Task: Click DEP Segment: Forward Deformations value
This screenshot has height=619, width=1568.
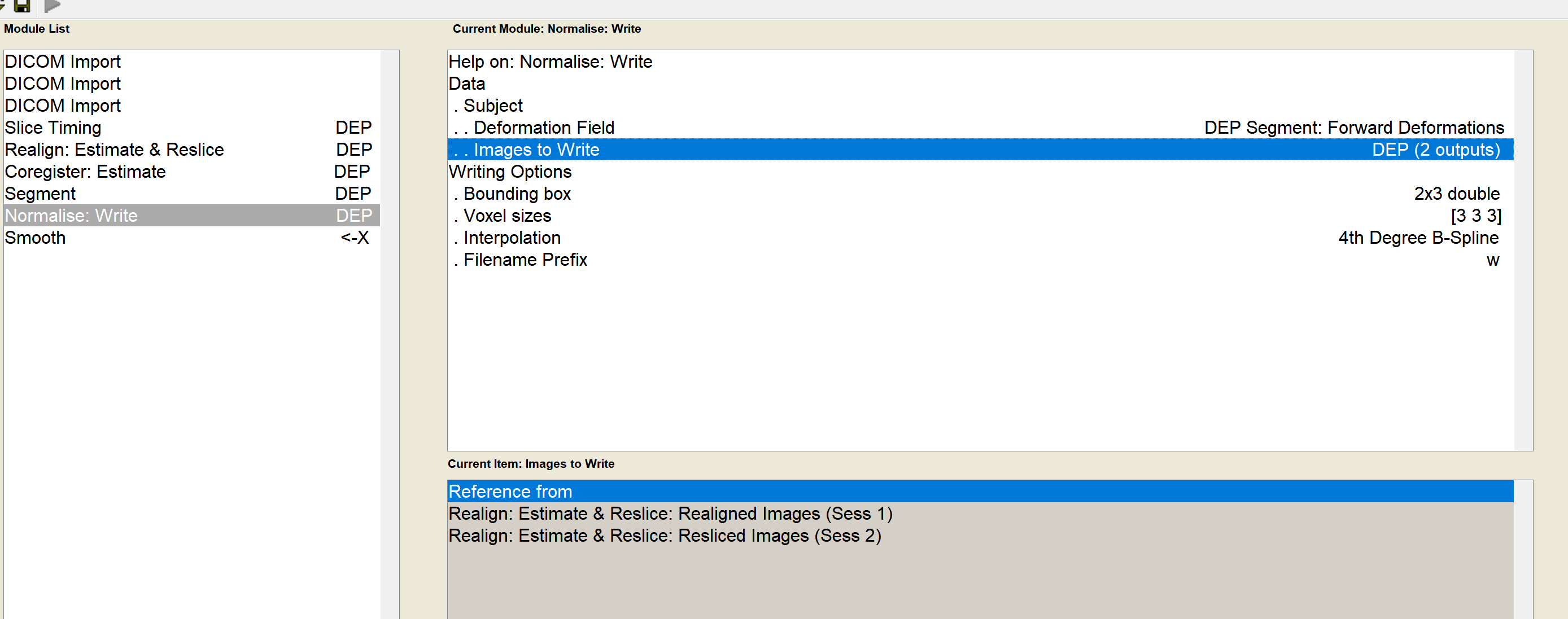Action: click(1354, 128)
